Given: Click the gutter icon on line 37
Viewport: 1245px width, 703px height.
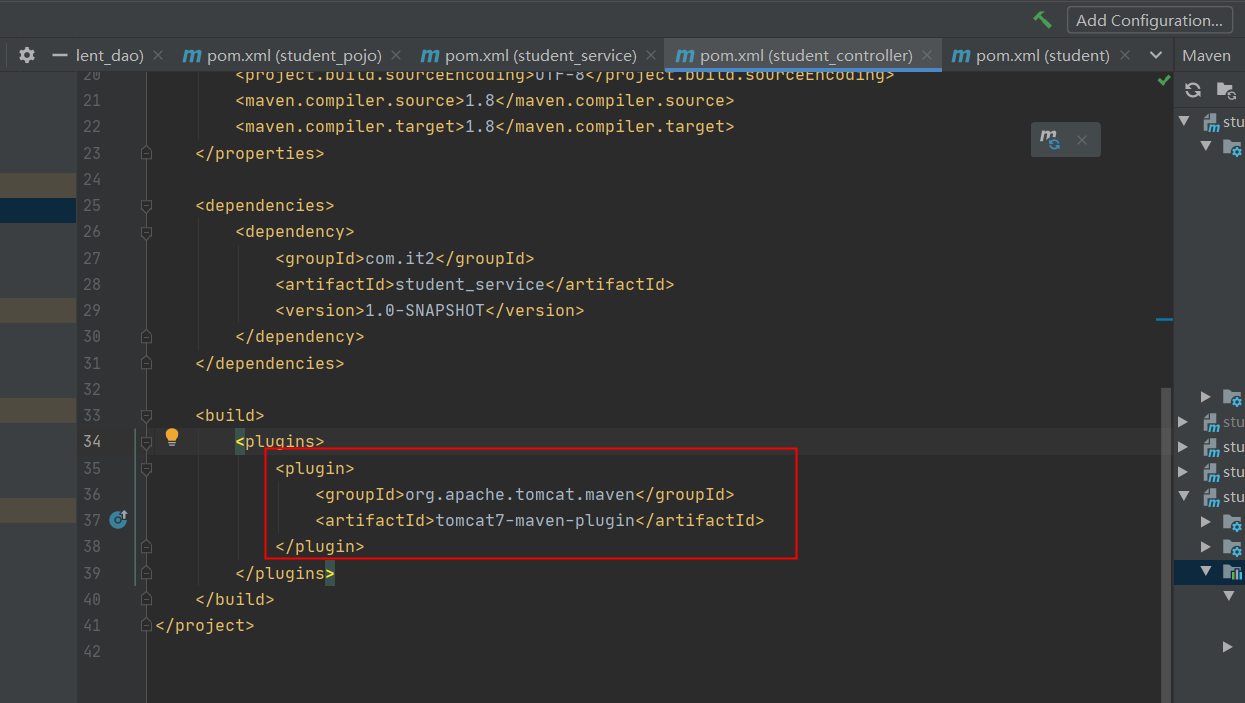Looking at the screenshot, I should click(x=119, y=519).
